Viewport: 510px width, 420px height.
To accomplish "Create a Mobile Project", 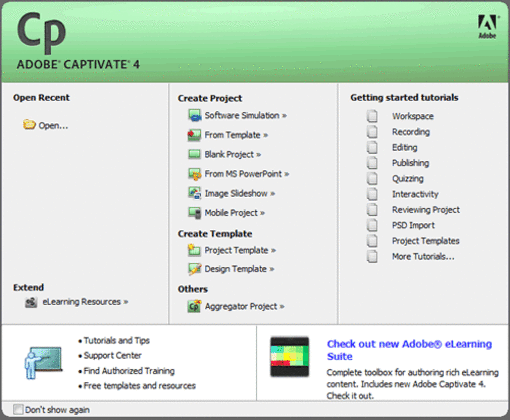I will [235, 213].
